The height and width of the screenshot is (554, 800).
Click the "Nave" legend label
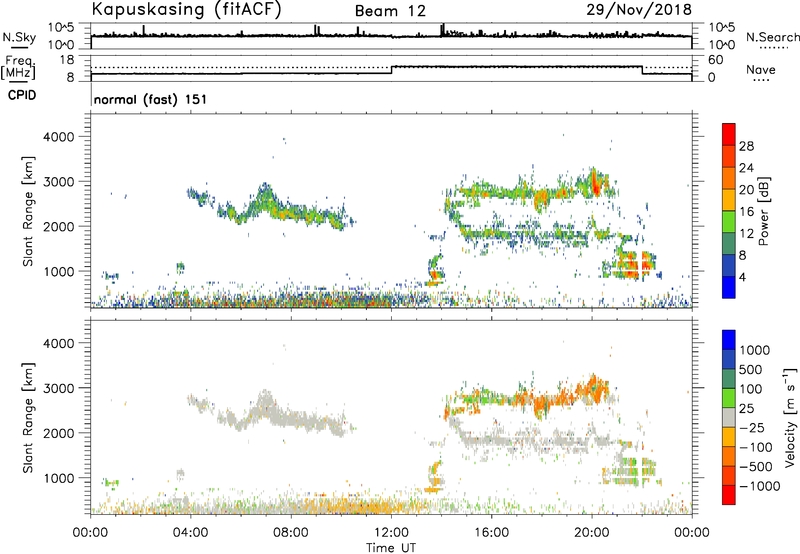(761, 70)
